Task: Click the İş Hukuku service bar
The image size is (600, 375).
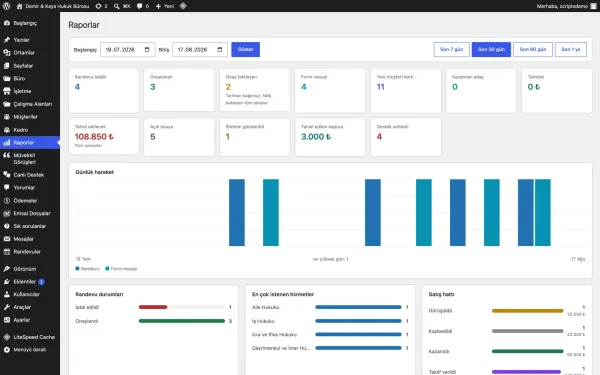Action: tap(358, 321)
